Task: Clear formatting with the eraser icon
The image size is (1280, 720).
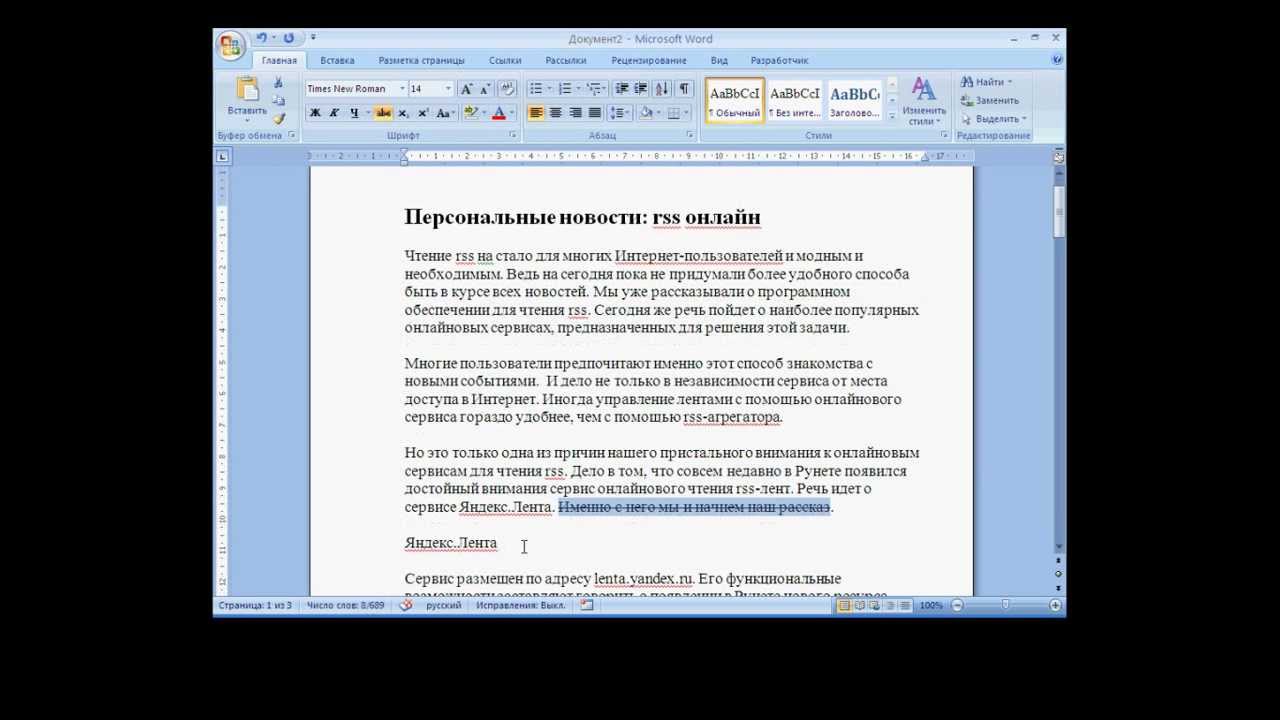Action: click(507, 89)
